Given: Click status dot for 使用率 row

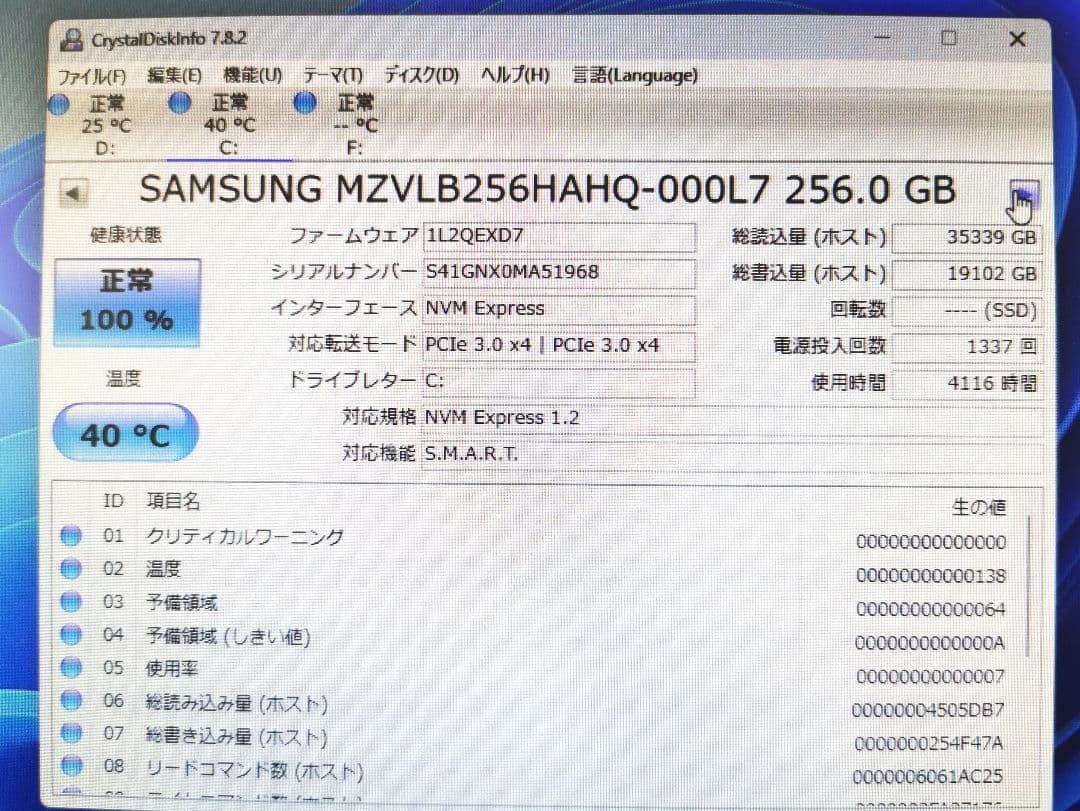Looking at the screenshot, I should tap(70, 668).
